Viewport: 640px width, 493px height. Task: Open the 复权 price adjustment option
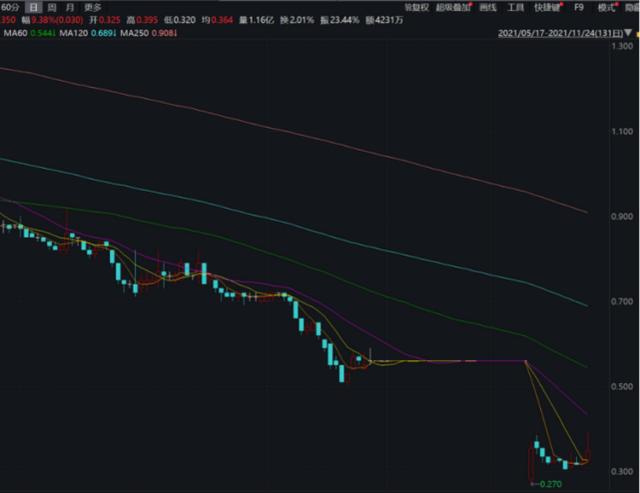tap(416, 7)
